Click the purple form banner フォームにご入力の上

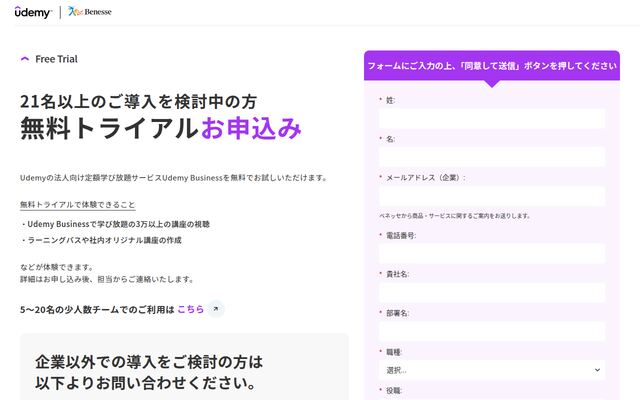[492, 66]
